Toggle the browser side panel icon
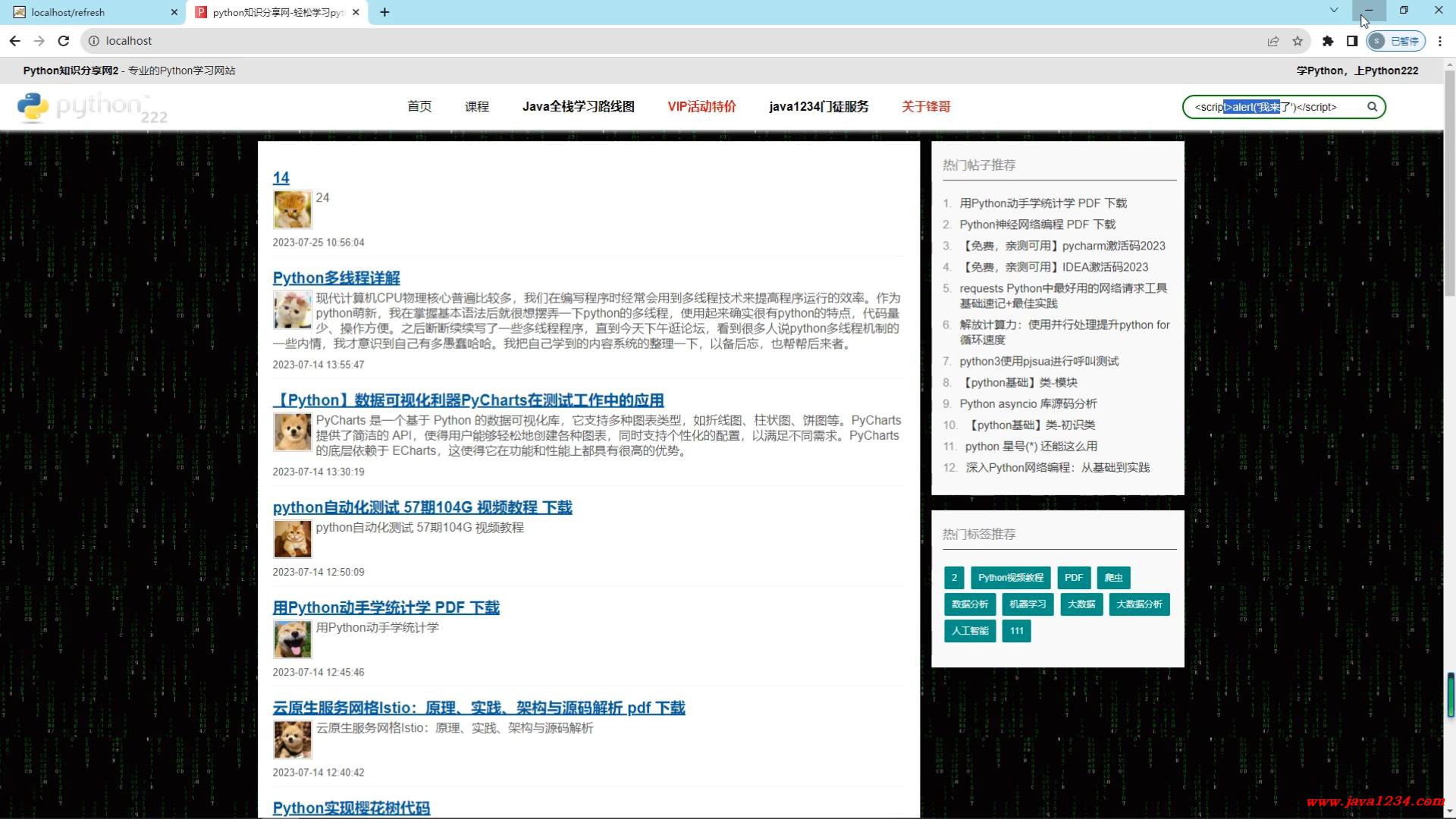1456x819 pixels. click(1352, 41)
